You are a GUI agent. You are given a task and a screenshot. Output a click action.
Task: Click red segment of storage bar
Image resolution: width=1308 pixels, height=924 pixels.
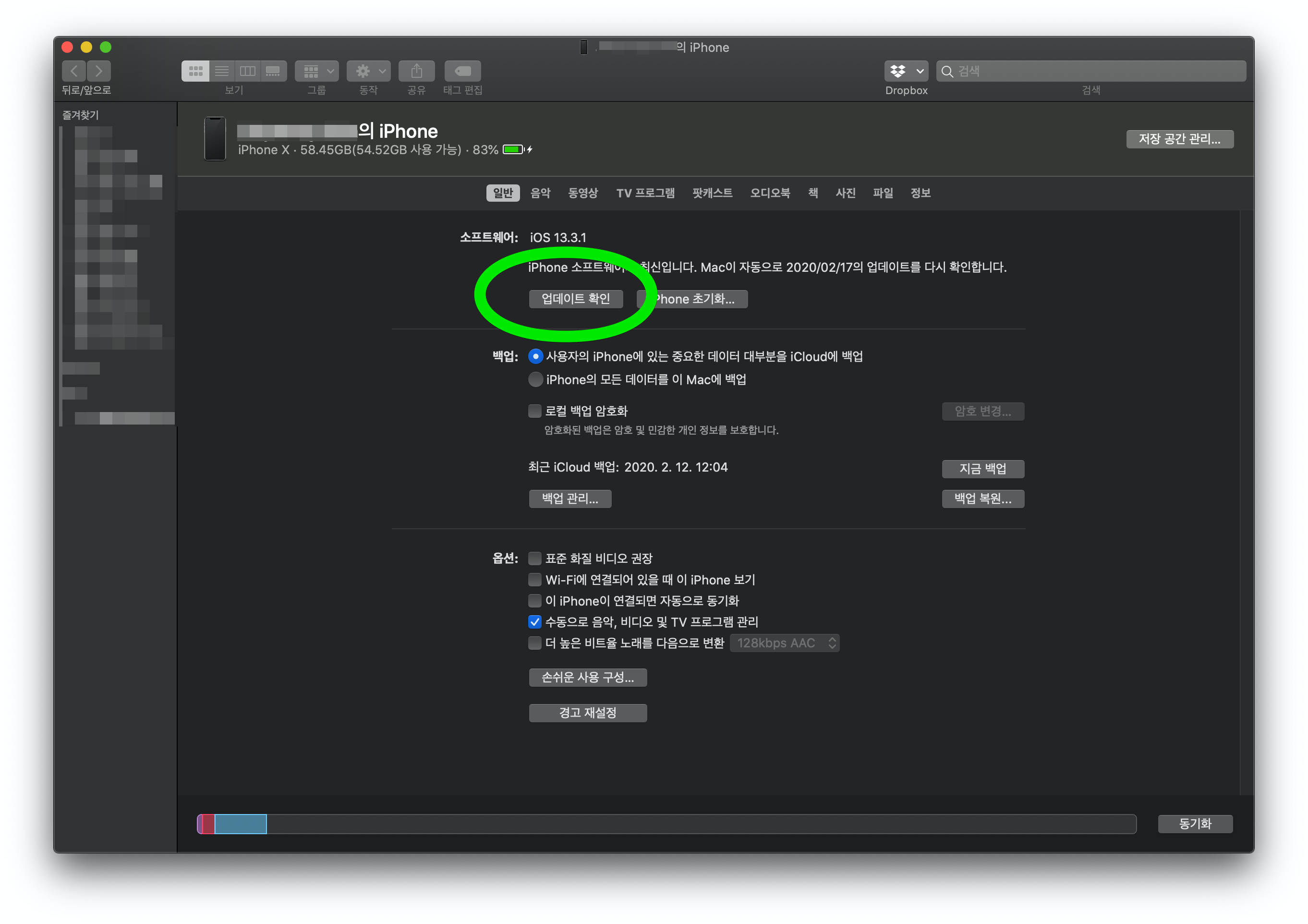[x=208, y=824]
